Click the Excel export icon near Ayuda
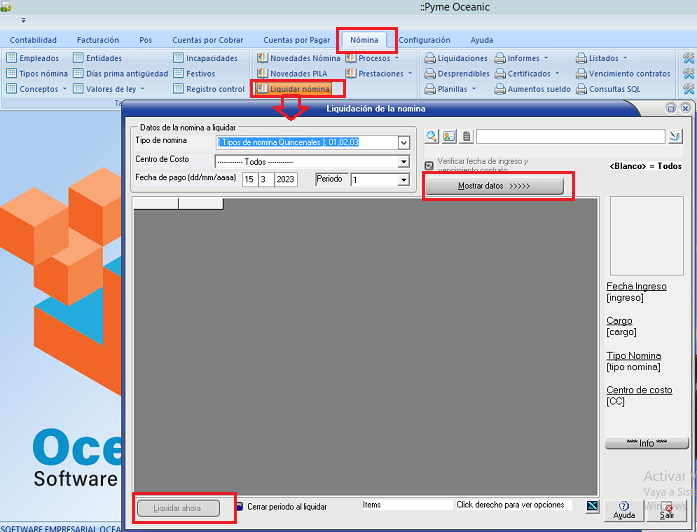Viewport: 697px width, 532px height. pos(593,507)
